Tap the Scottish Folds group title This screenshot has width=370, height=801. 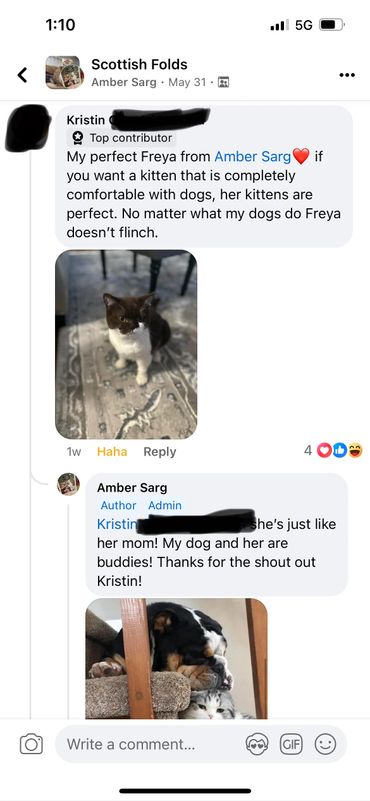(x=139, y=64)
